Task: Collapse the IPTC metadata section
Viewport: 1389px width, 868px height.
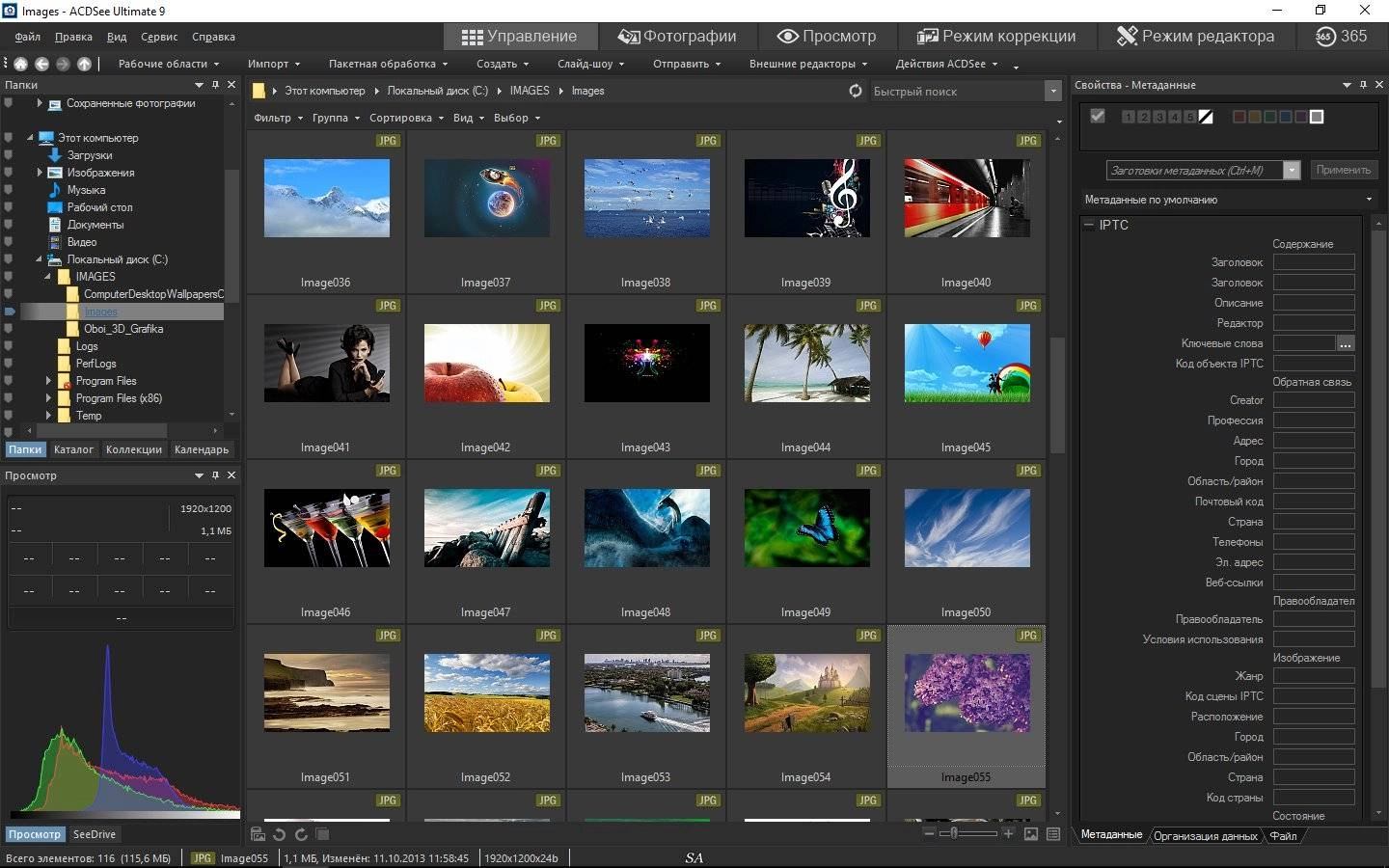Action: pyautogui.click(x=1089, y=225)
